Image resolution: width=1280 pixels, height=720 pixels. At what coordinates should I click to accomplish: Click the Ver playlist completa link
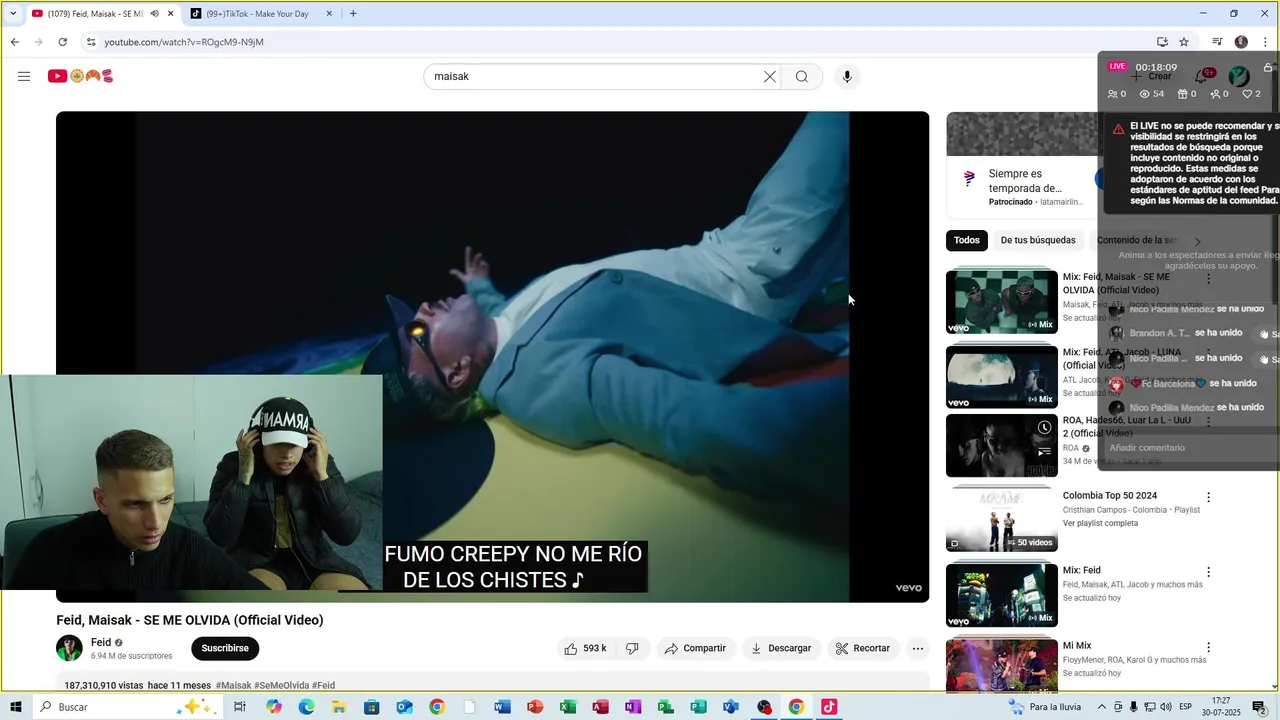click(x=1100, y=523)
